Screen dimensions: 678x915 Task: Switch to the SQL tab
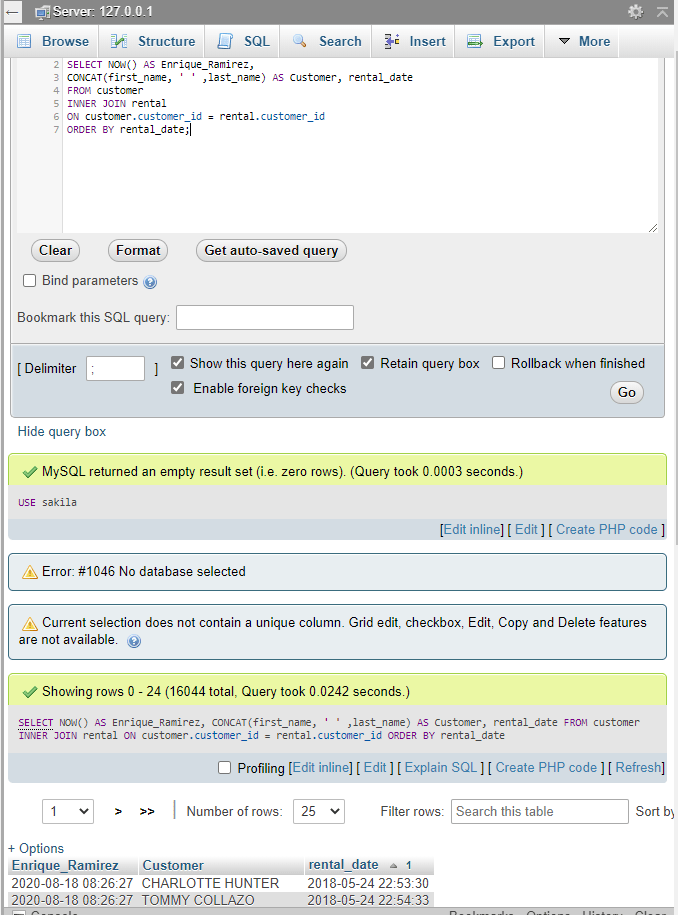pos(243,41)
